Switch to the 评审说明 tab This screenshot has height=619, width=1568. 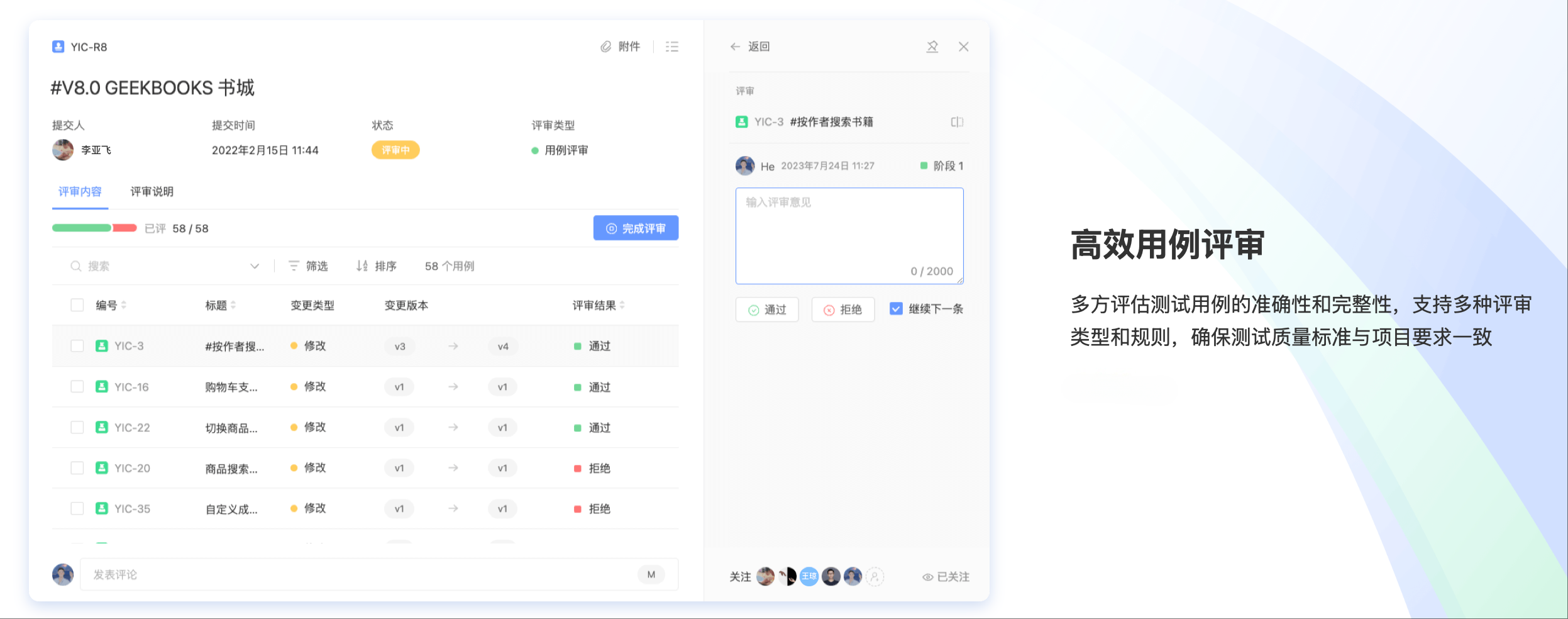coord(152,191)
